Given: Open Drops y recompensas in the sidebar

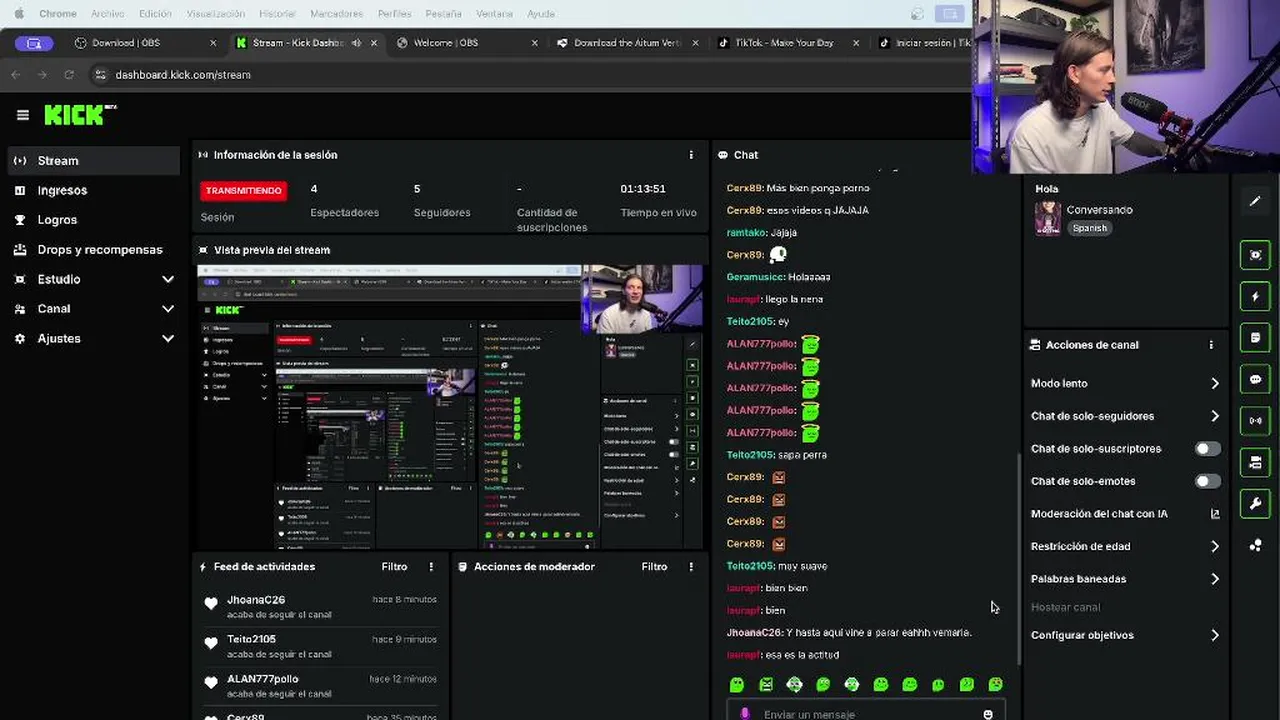Looking at the screenshot, I should click(92, 250).
